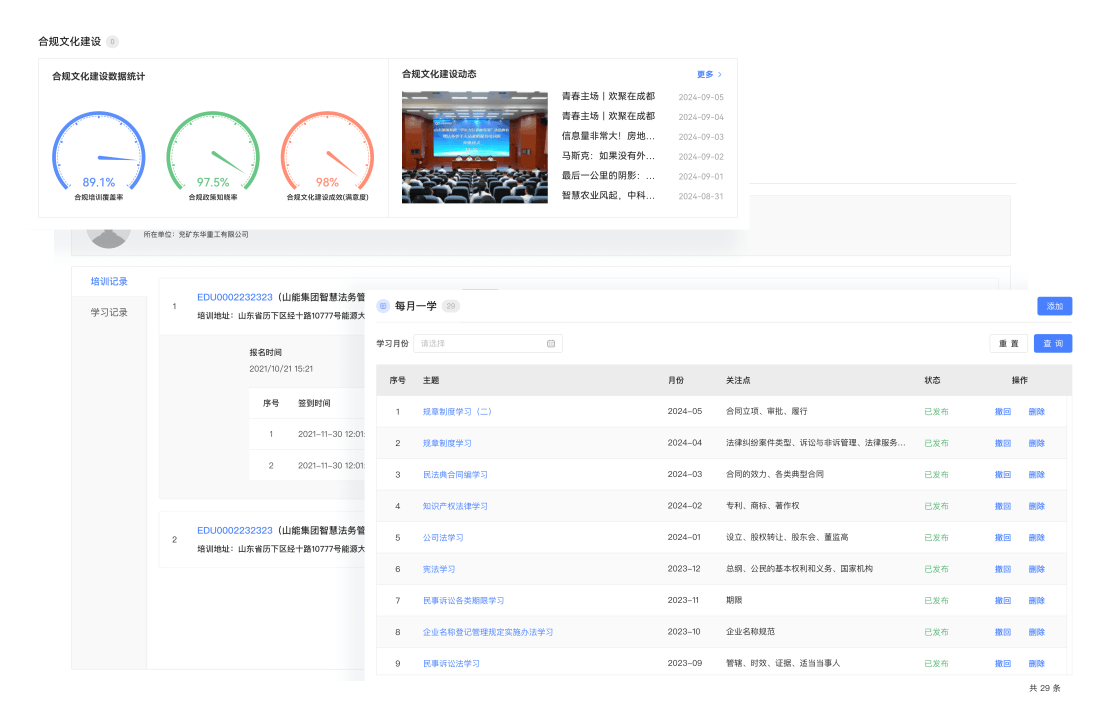Open topic 企业名称登记管理规定实施办法学习
Viewport: 1106px width, 720px height.
[x=487, y=633]
